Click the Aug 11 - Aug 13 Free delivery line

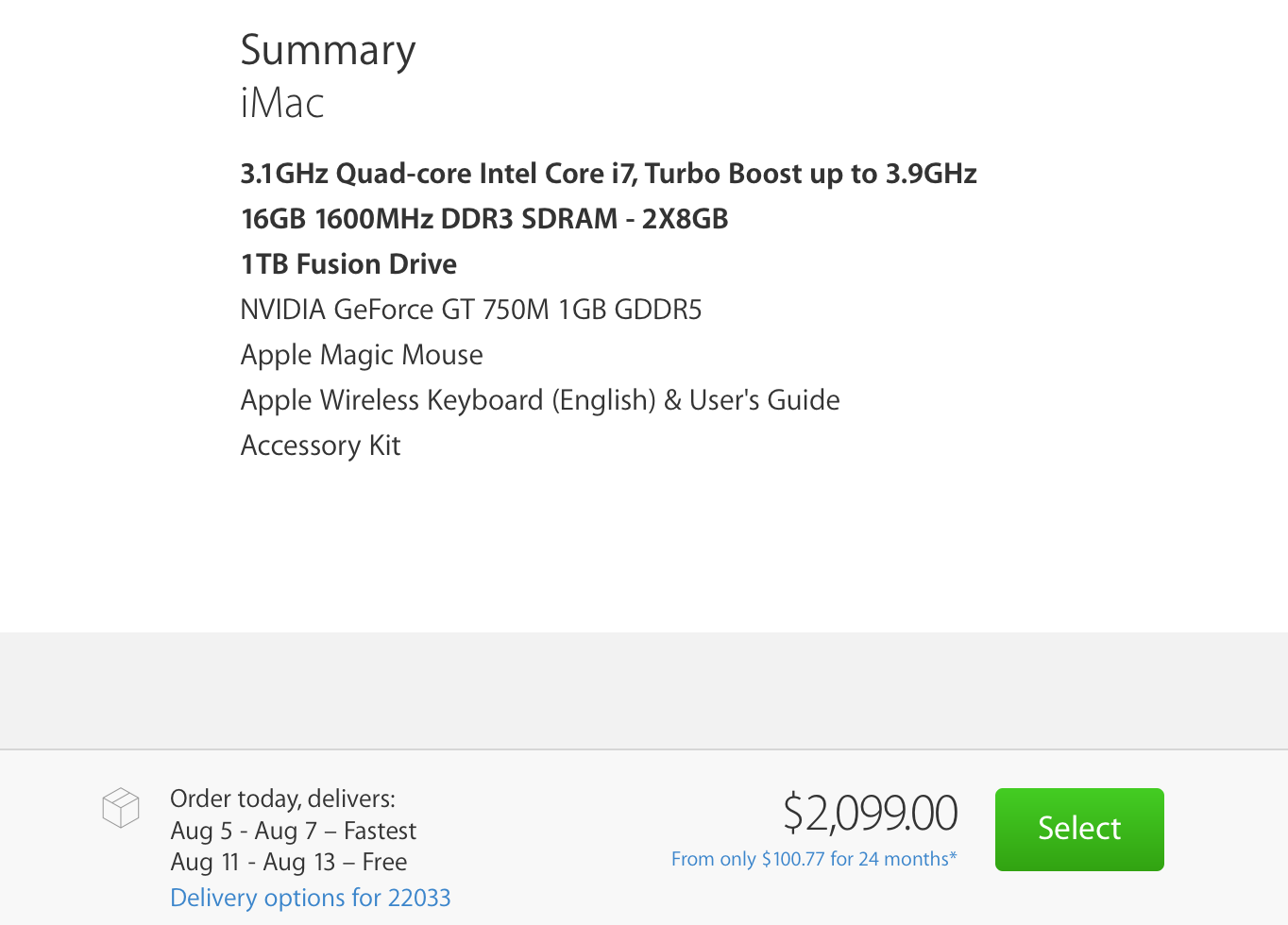[x=288, y=862]
